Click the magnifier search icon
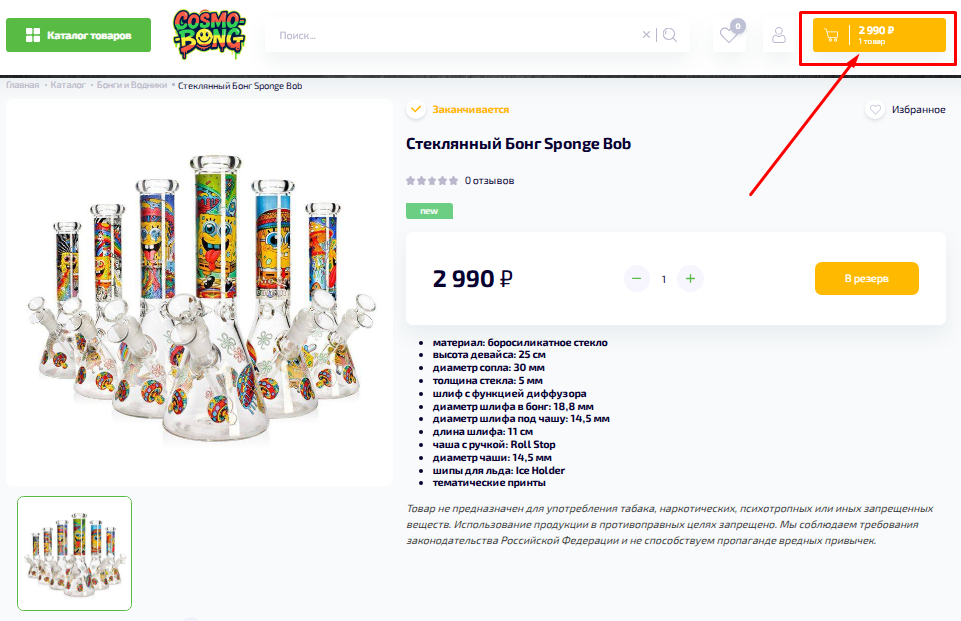Screen dimensions: 961x621 coord(670,35)
